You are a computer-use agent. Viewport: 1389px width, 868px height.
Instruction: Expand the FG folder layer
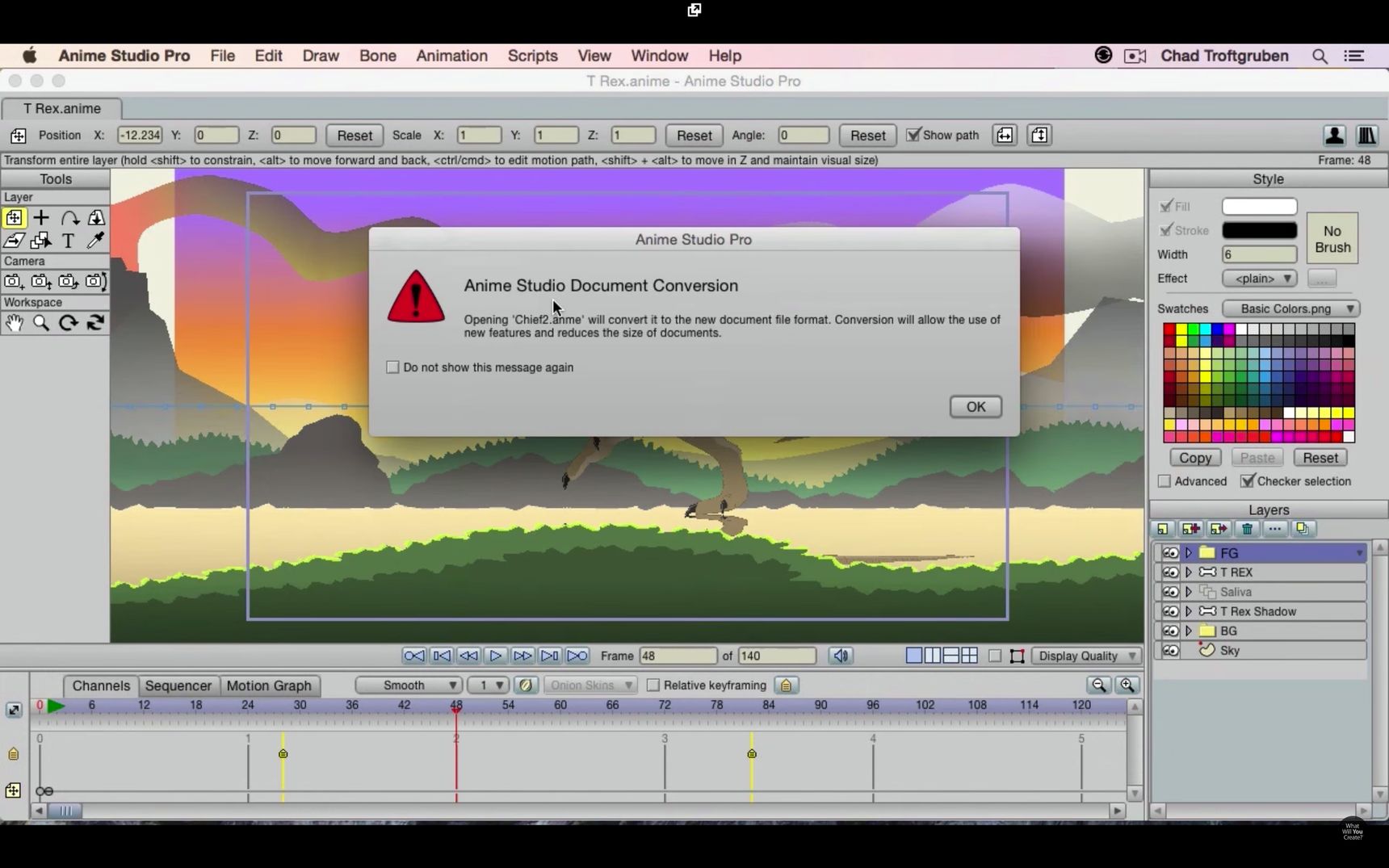(1189, 553)
